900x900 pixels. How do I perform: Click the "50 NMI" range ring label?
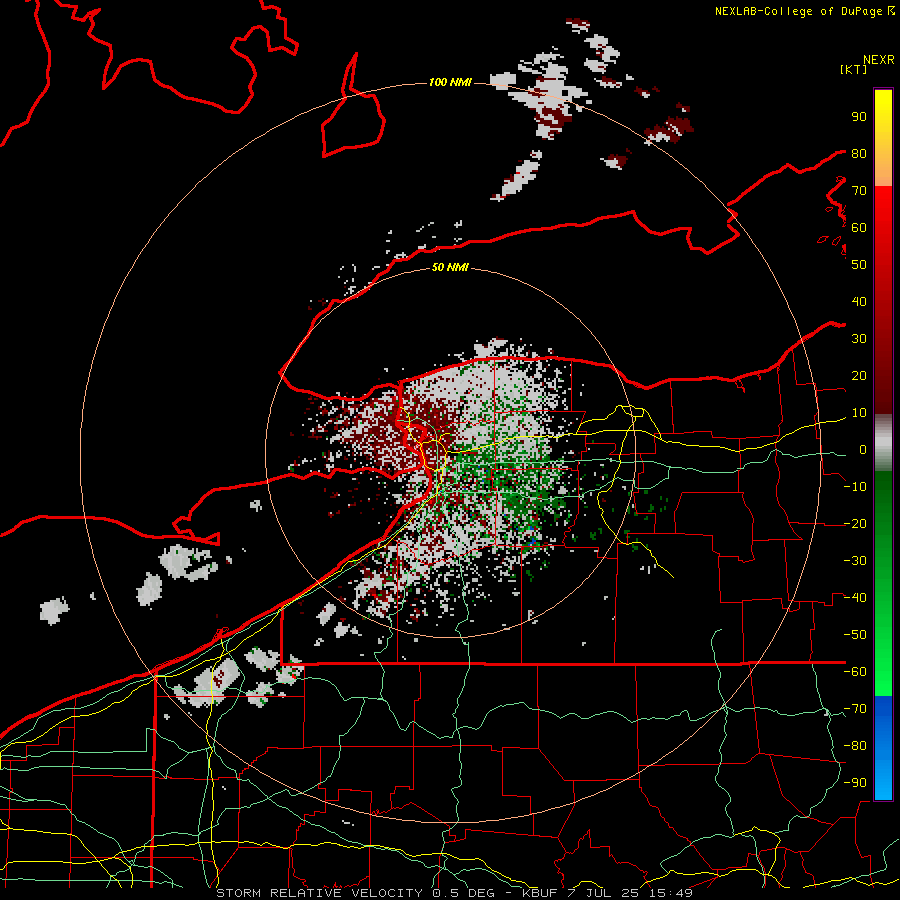pos(450,267)
